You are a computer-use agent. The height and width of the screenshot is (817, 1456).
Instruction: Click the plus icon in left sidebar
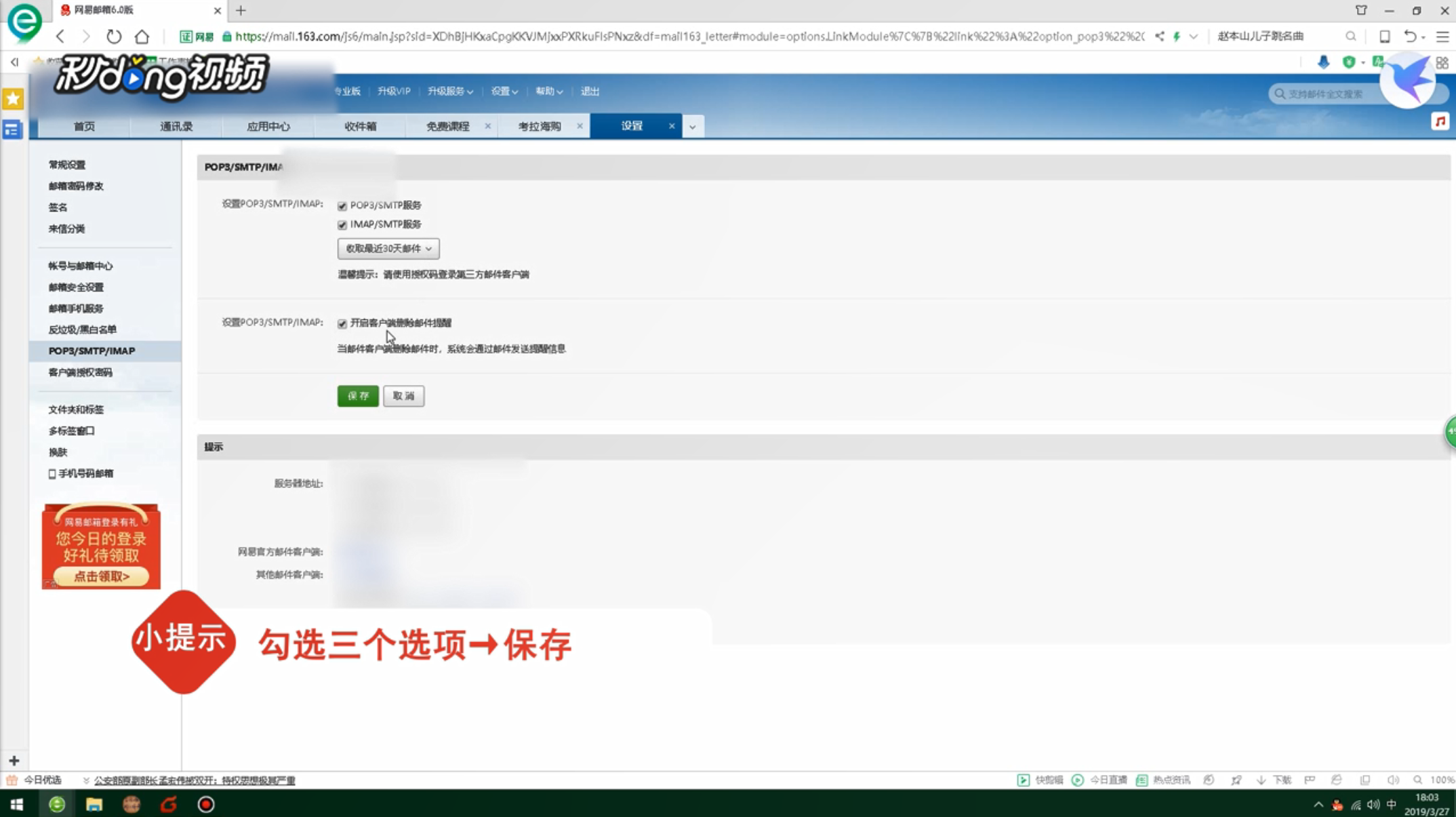14,761
